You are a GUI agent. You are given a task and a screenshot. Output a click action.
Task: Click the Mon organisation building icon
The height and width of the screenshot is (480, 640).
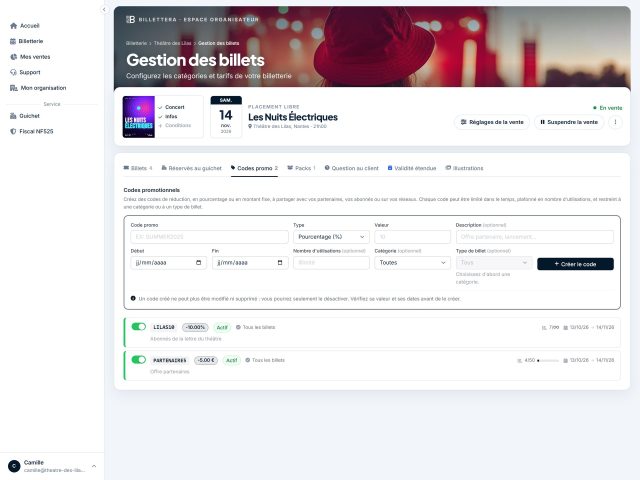pyautogui.click(x=13, y=88)
